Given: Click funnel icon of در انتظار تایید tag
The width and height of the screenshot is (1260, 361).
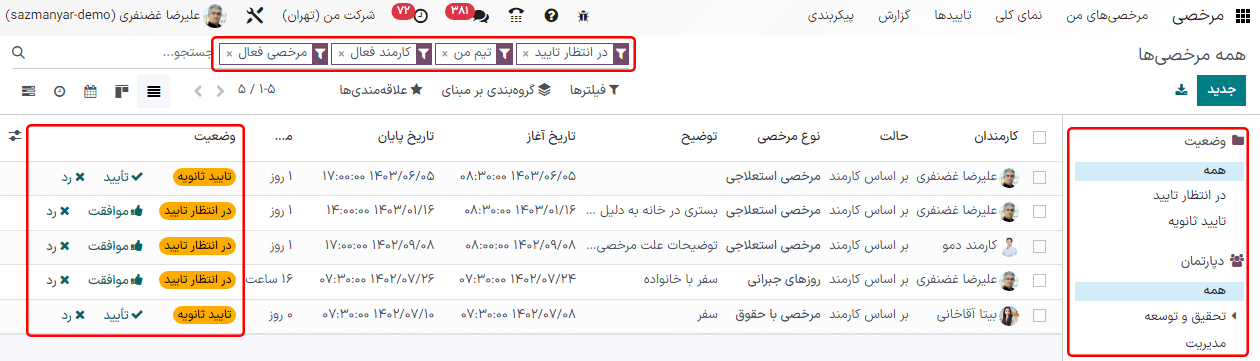Looking at the screenshot, I should pos(621,54).
